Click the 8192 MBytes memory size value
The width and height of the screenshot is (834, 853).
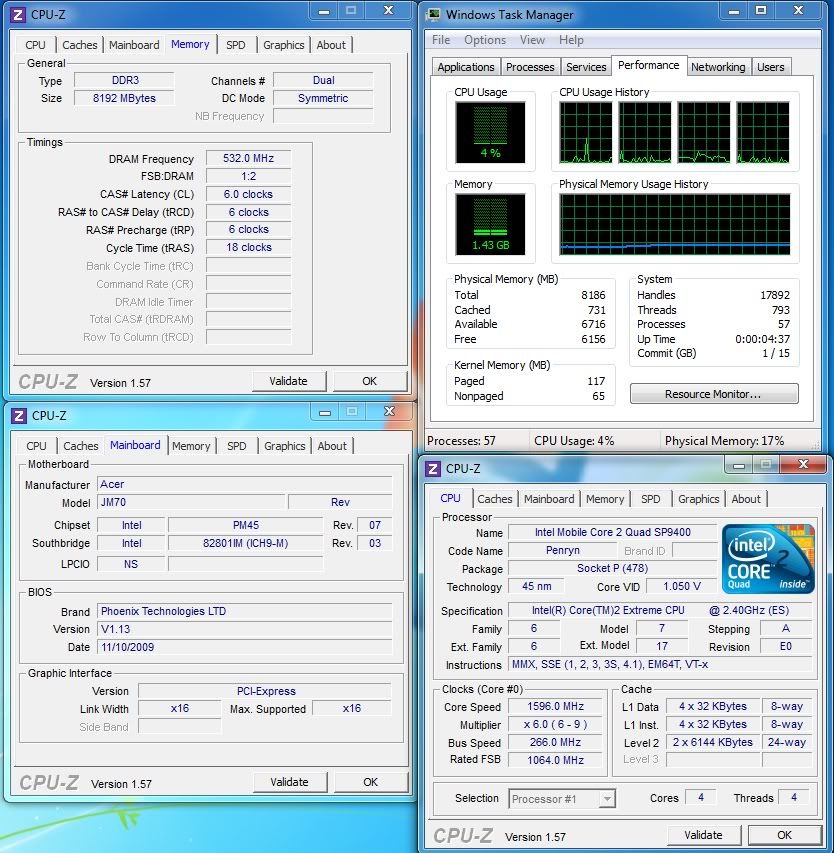[x=124, y=98]
